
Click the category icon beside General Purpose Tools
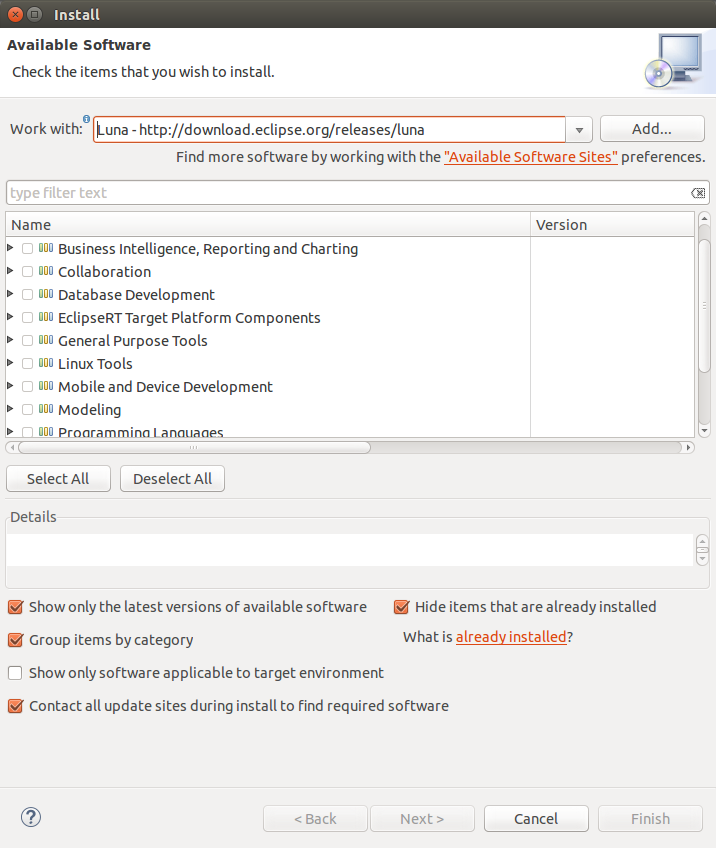tap(46, 340)
